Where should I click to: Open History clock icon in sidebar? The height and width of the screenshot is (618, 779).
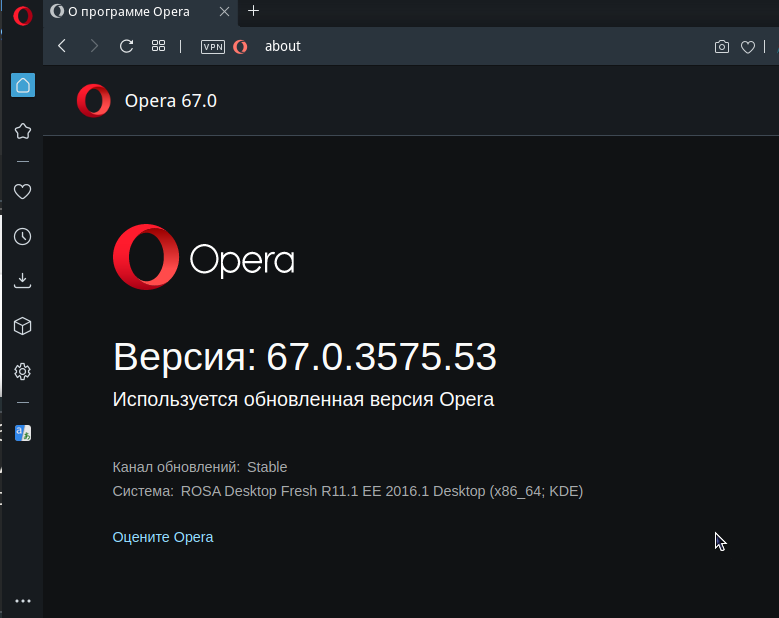pyautogui.click(x=23, y=237)
